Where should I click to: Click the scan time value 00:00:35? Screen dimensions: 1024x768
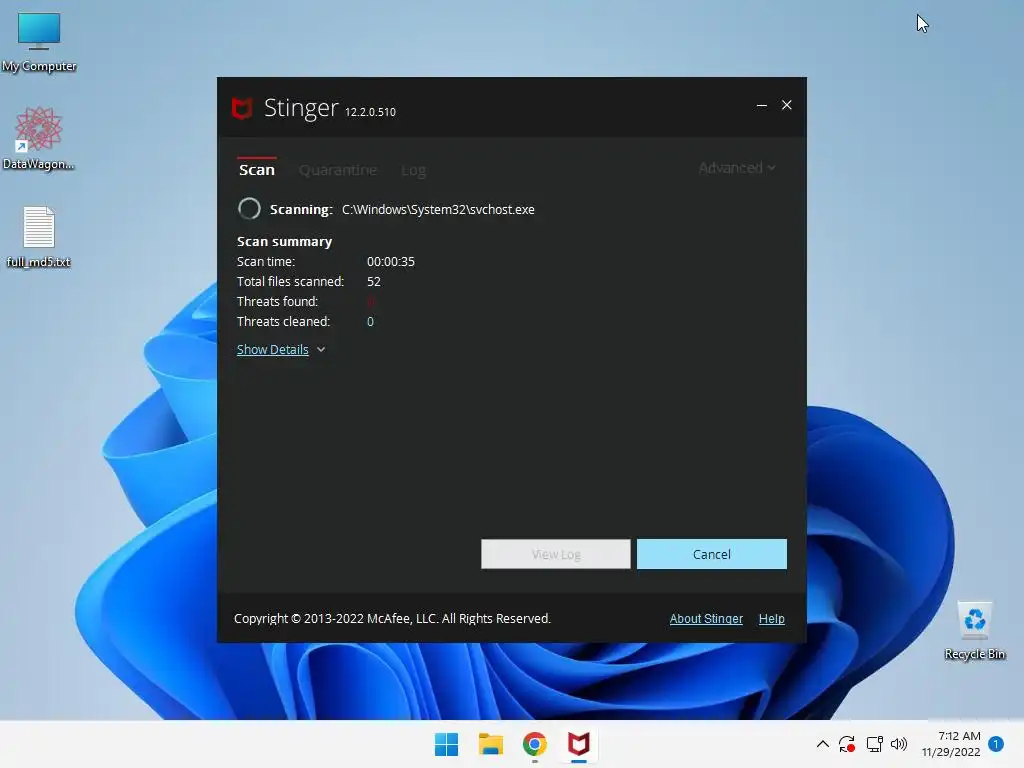click(x=391, y=261)
